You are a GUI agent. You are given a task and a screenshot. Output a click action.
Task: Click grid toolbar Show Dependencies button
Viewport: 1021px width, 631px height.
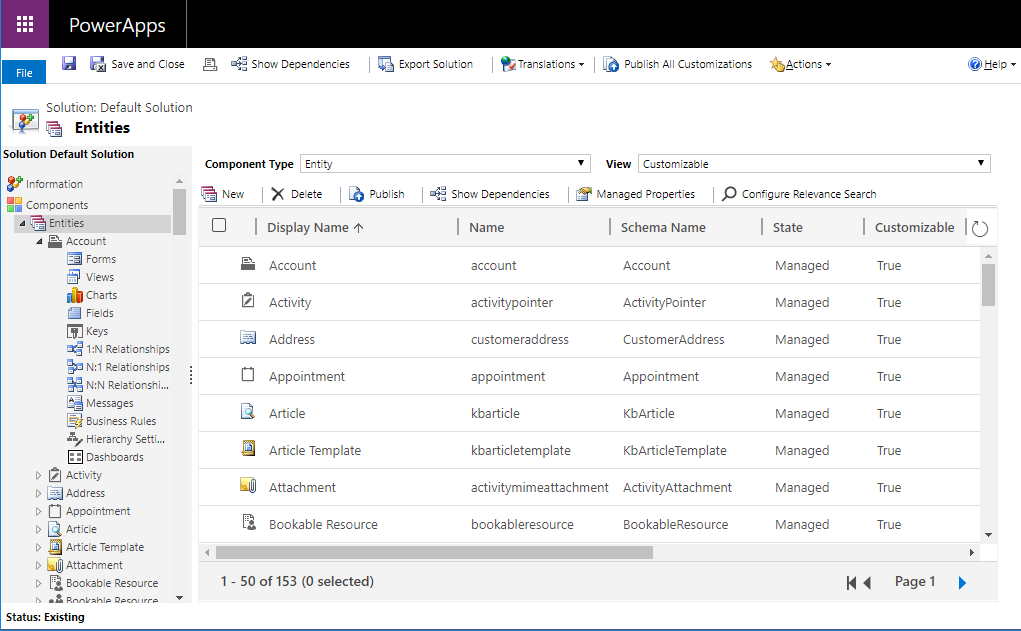[490, 194]
